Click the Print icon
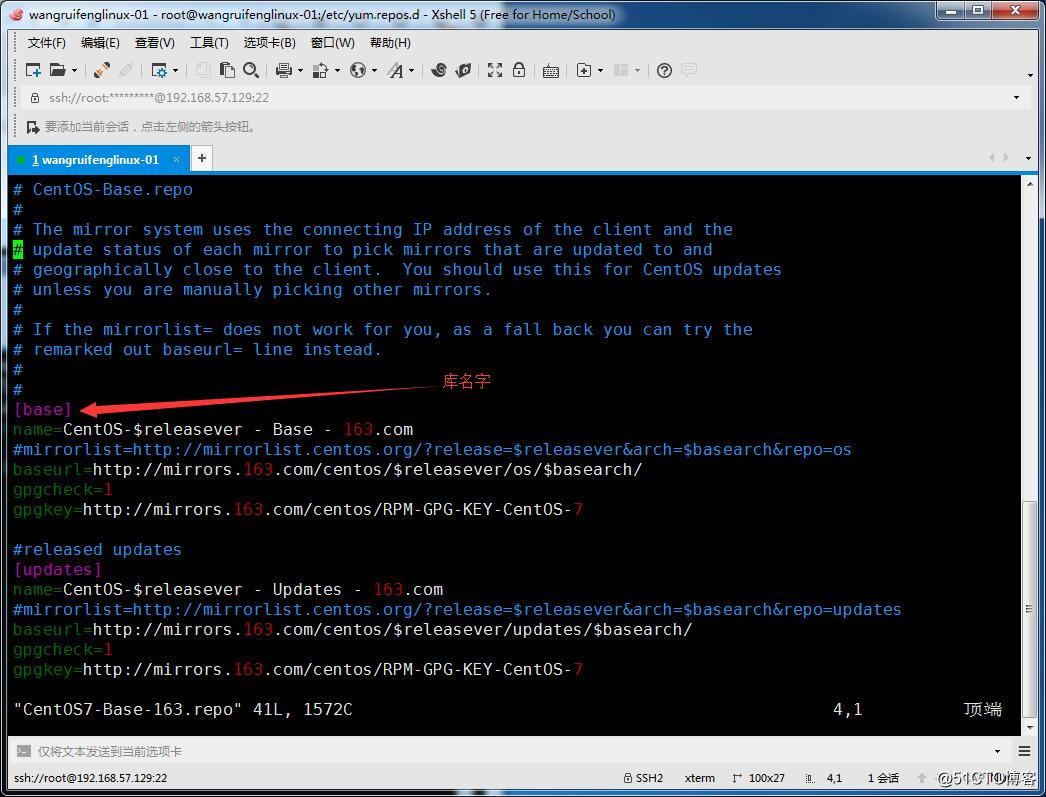 click(284, 70)
